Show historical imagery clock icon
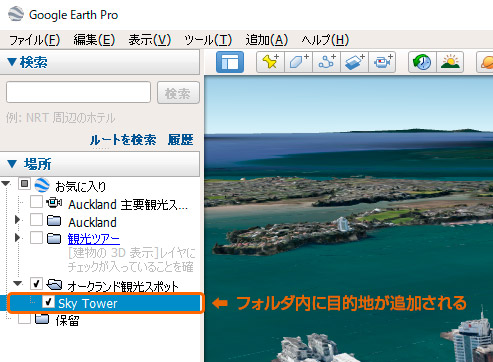The height and width of the screenshot is (362, 493). click(x=422, y=62)
